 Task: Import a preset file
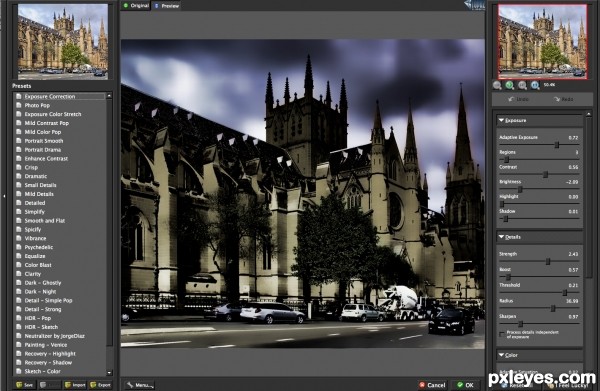75,385
